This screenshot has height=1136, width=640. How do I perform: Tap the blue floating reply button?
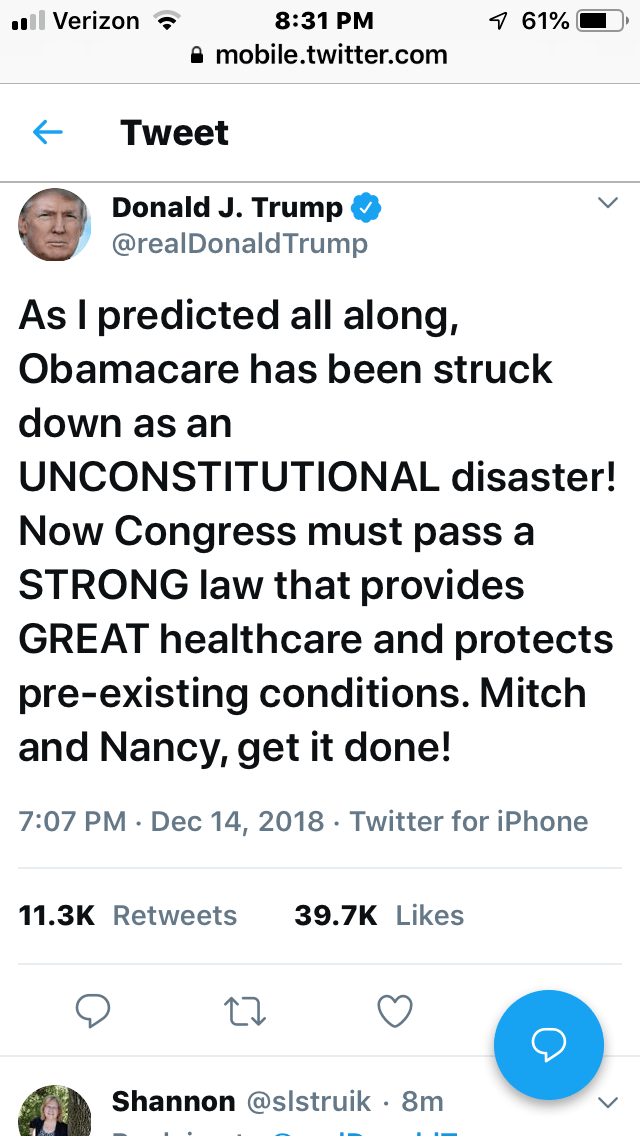click(x=549, y=1044)
